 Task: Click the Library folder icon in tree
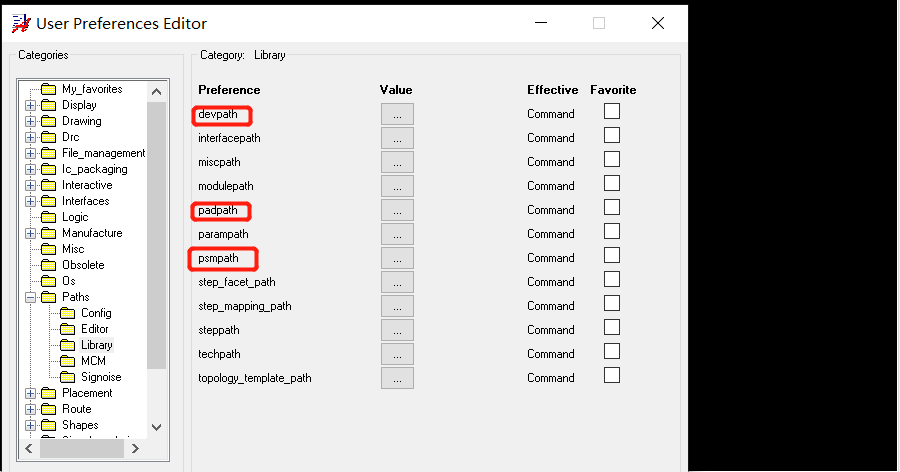click(x=67, y=345)
